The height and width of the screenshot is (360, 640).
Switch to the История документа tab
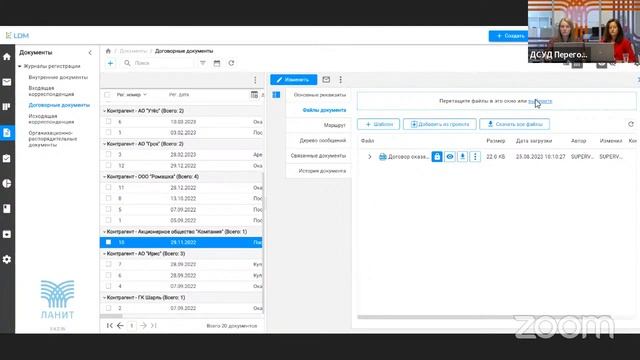click(x=322, y=171)
